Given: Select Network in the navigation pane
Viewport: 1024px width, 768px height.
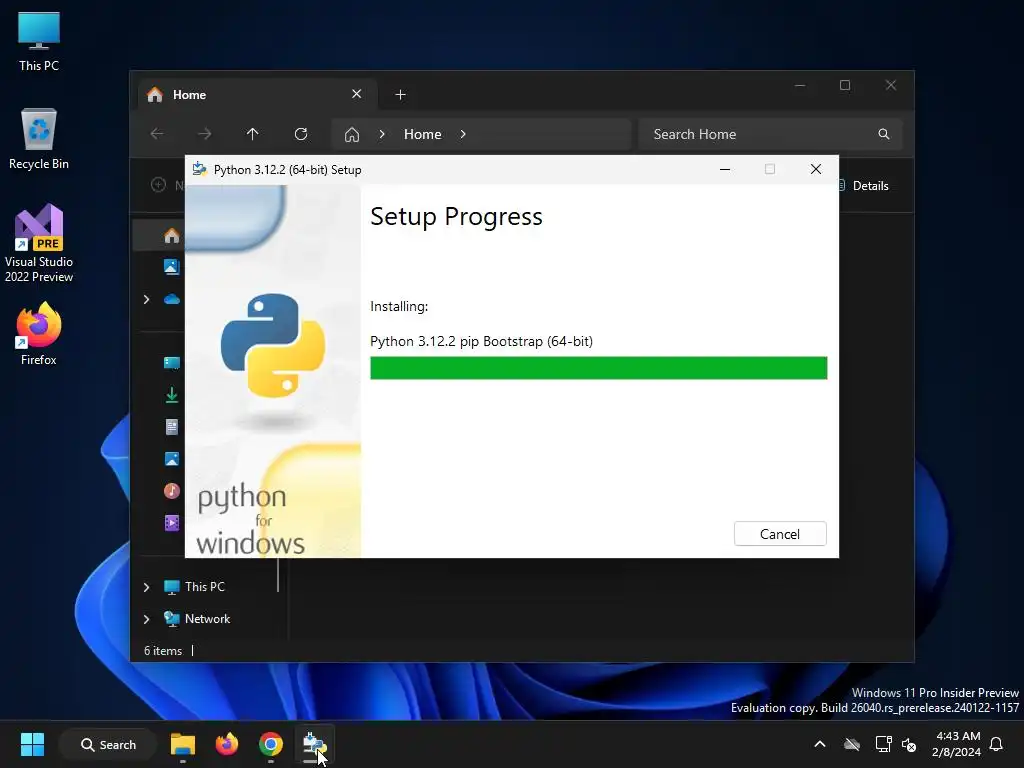Looking at the screenshot, I should (207, 618).
